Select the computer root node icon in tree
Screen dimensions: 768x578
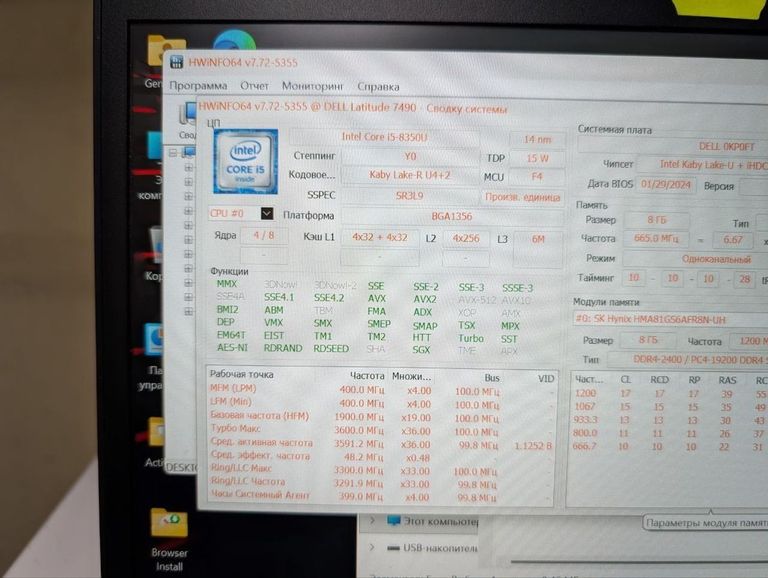tap(189, 153)
